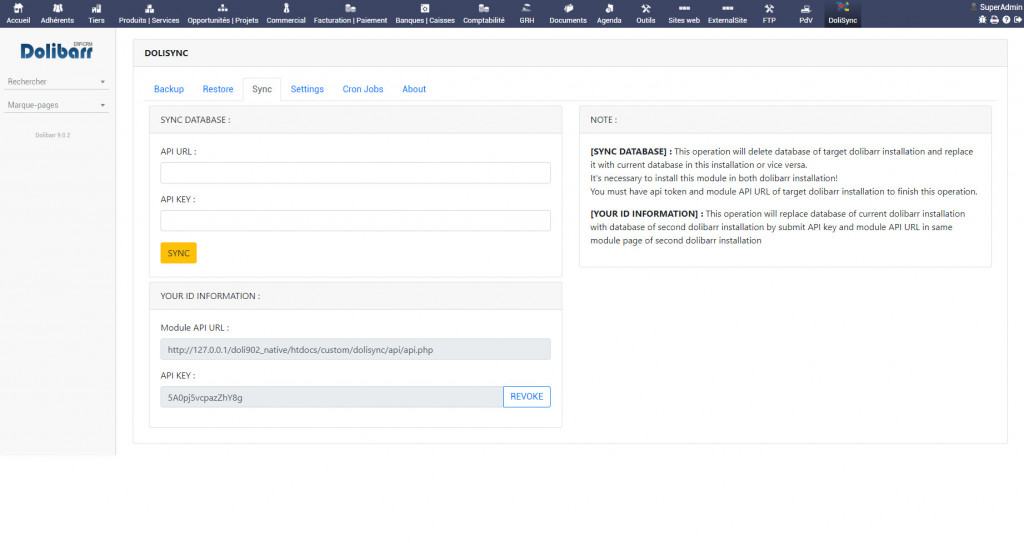Open the Commercial menu
Image resolution: width=1024 pixels, height=543 pixels.
[x=286, y=14]
